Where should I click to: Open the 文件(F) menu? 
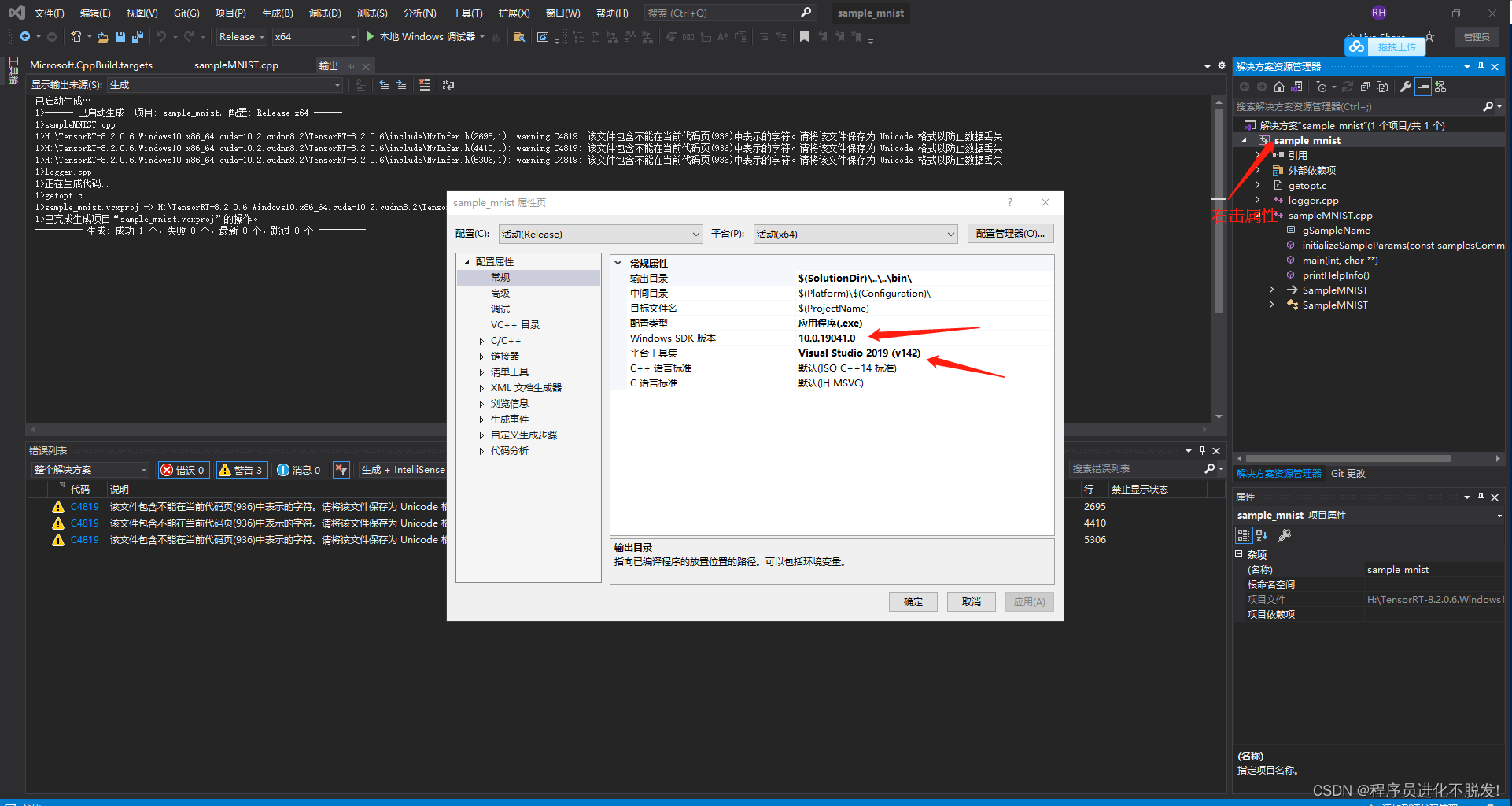49,13
